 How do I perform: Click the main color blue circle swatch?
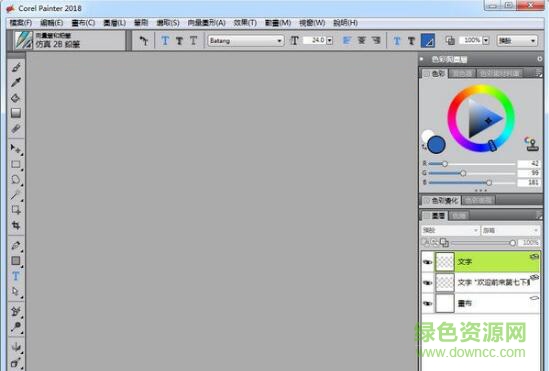coord(436,145)
